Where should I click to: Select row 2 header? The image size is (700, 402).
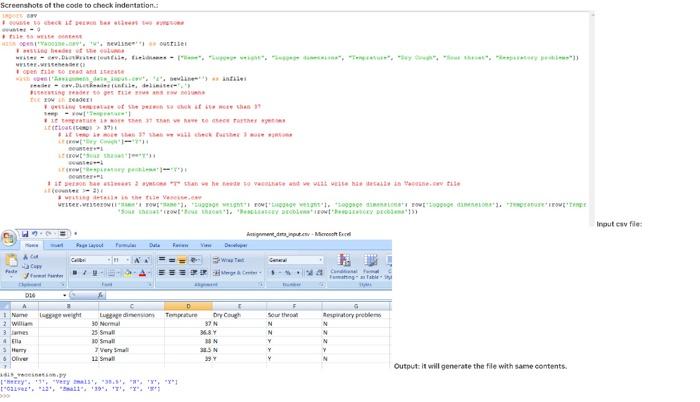[5, 323]
